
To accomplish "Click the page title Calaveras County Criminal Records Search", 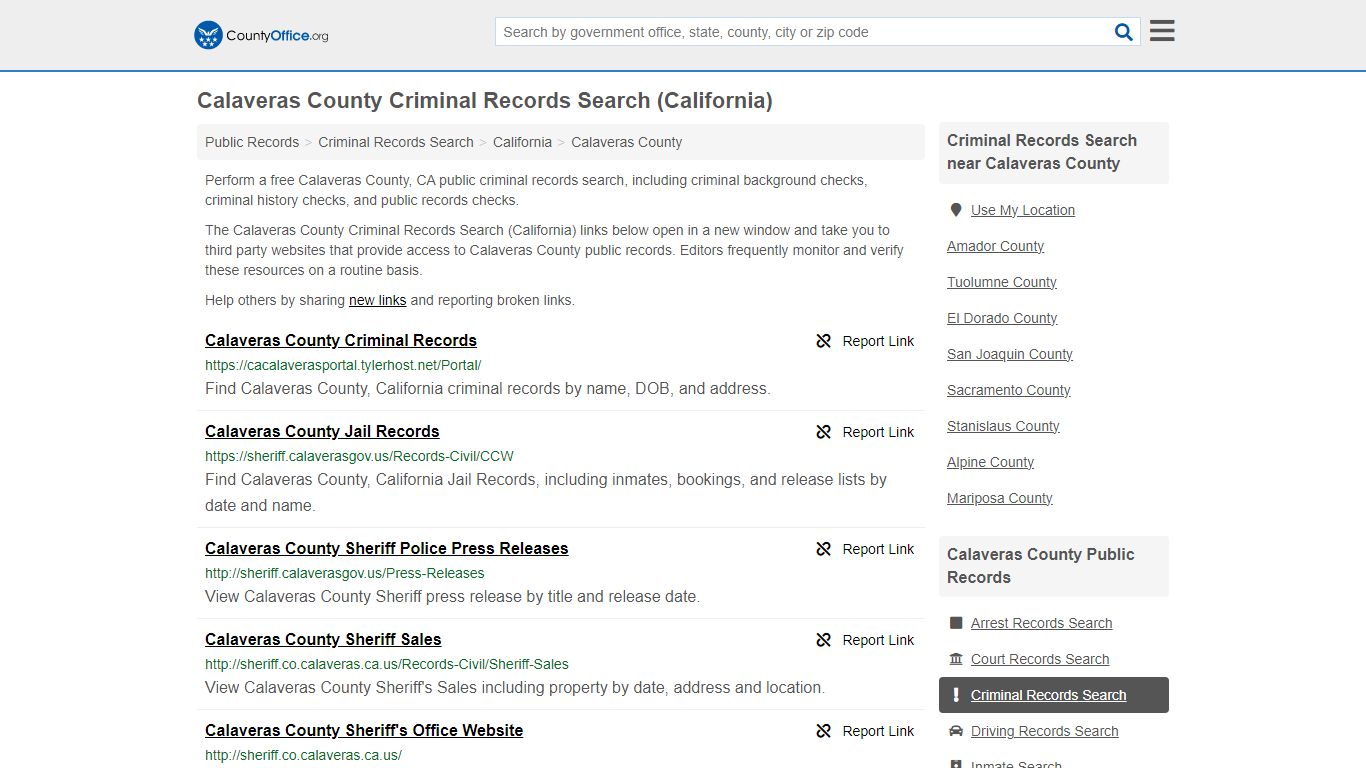I will pos(484,101).
